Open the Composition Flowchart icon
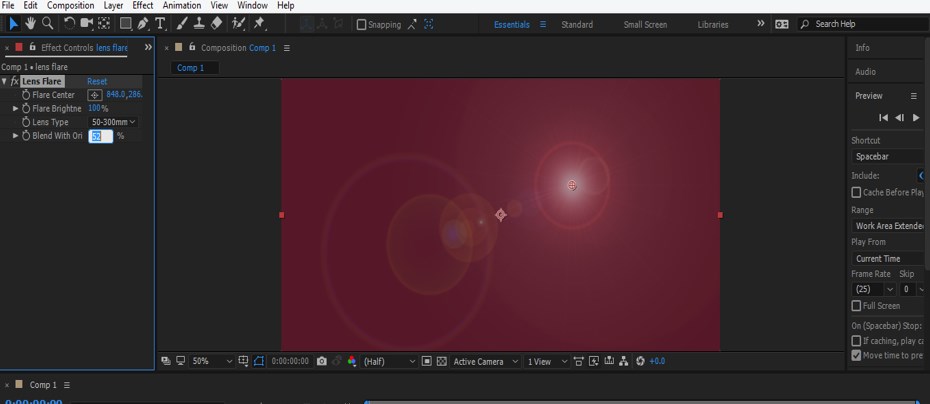 click(x=624, y=361)
